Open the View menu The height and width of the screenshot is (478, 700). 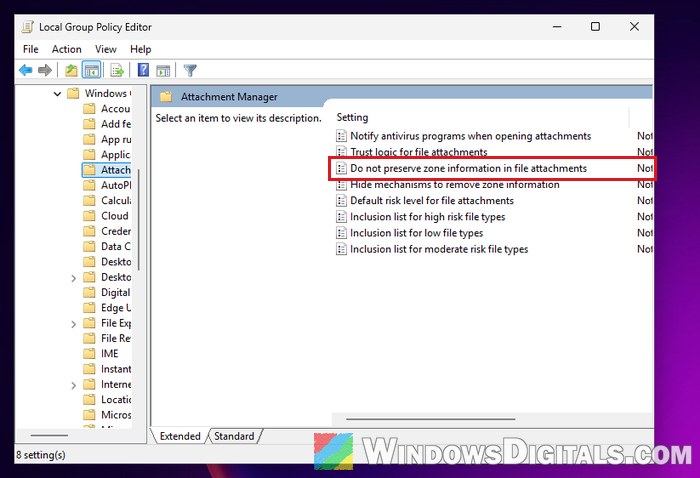[x=106, y=49]
